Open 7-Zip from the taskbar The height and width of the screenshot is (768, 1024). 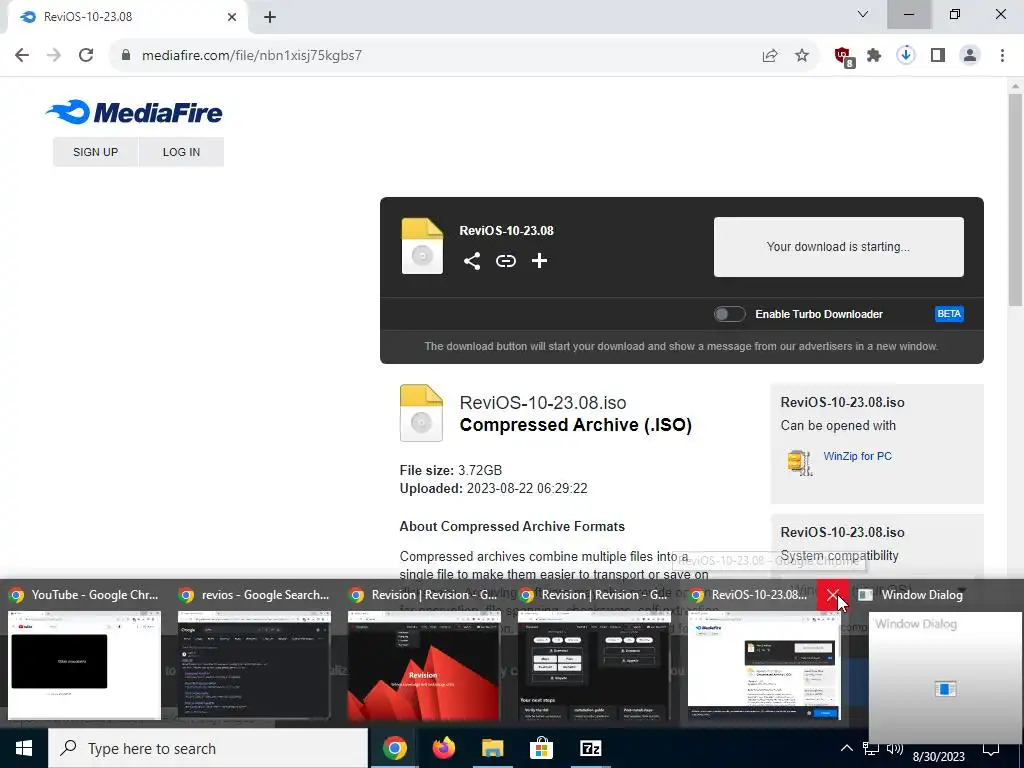pos(590,748)
